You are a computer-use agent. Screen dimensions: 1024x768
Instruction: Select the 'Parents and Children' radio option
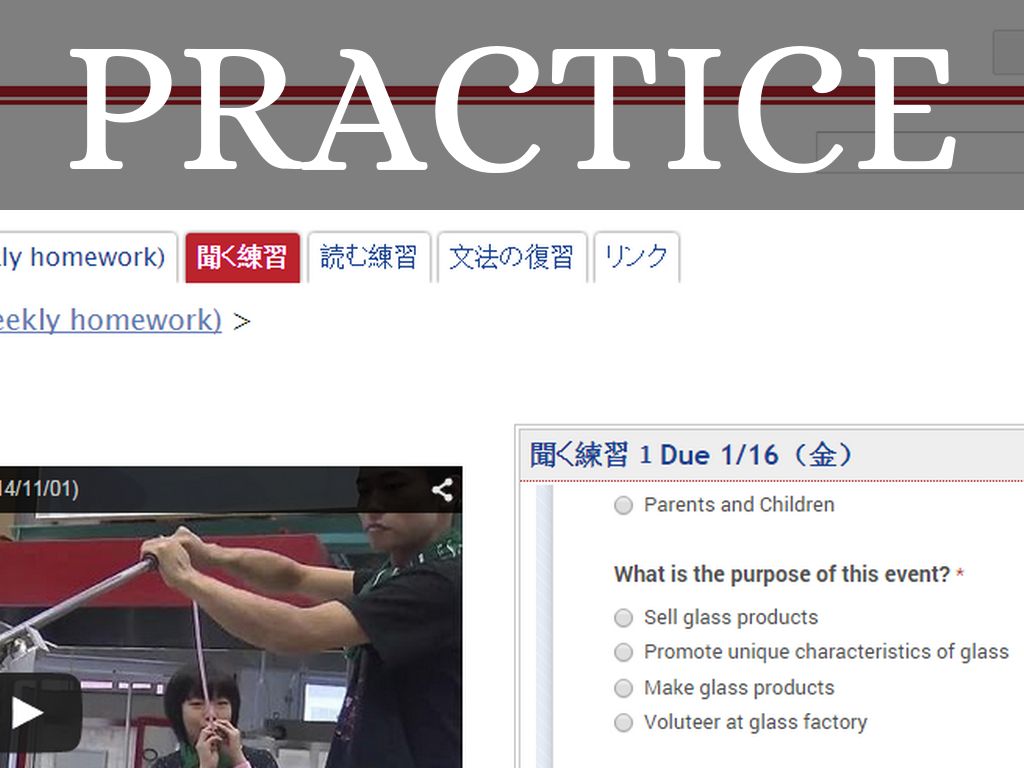pyautogui.click(x=623, y=505)
